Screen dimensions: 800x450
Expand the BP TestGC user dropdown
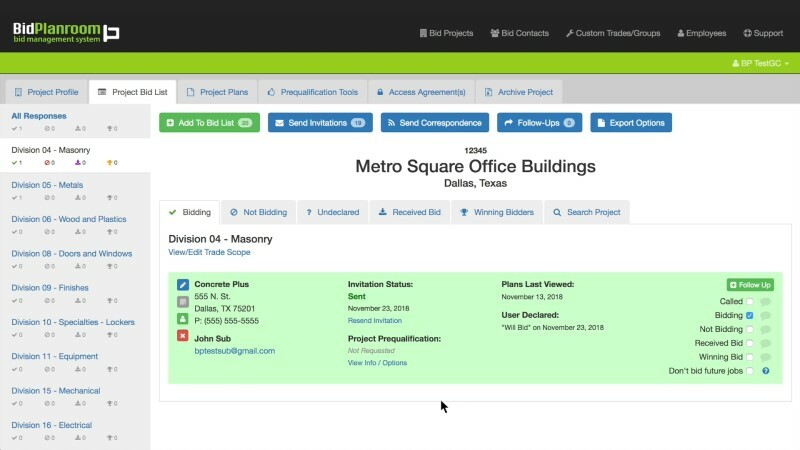[760, 63]
